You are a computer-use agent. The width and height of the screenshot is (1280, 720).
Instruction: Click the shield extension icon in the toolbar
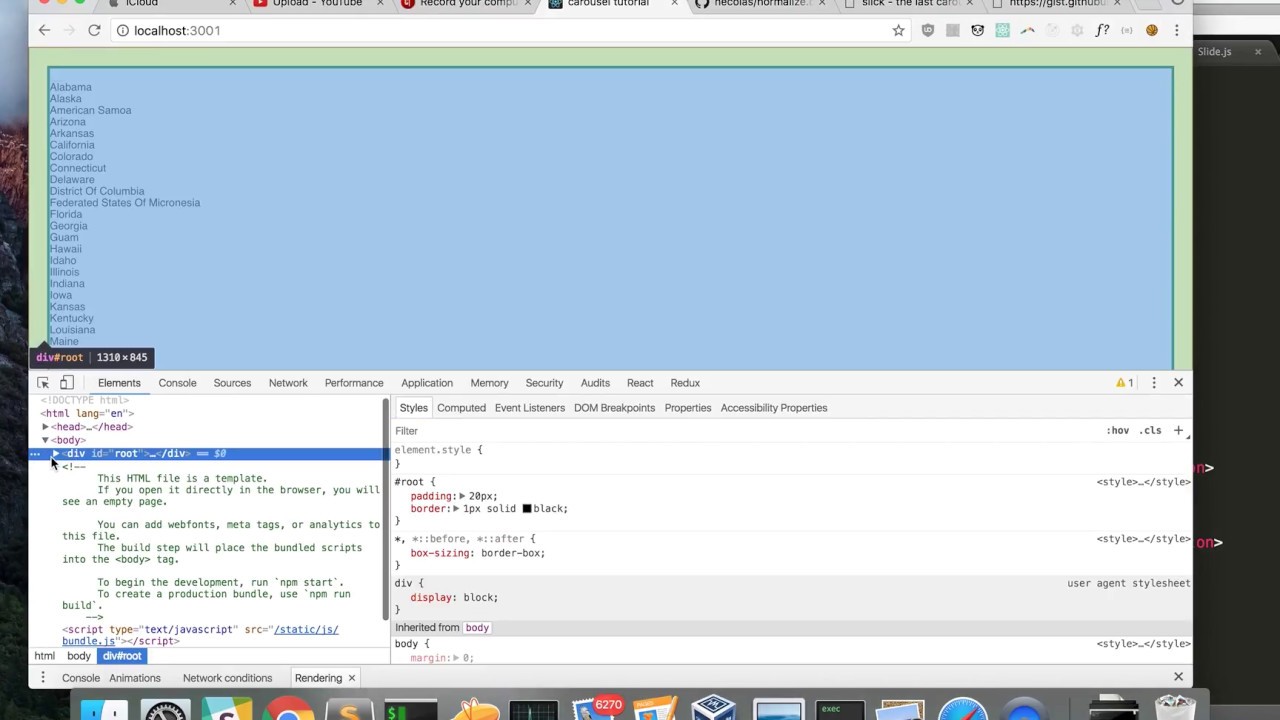pos(928,30)
